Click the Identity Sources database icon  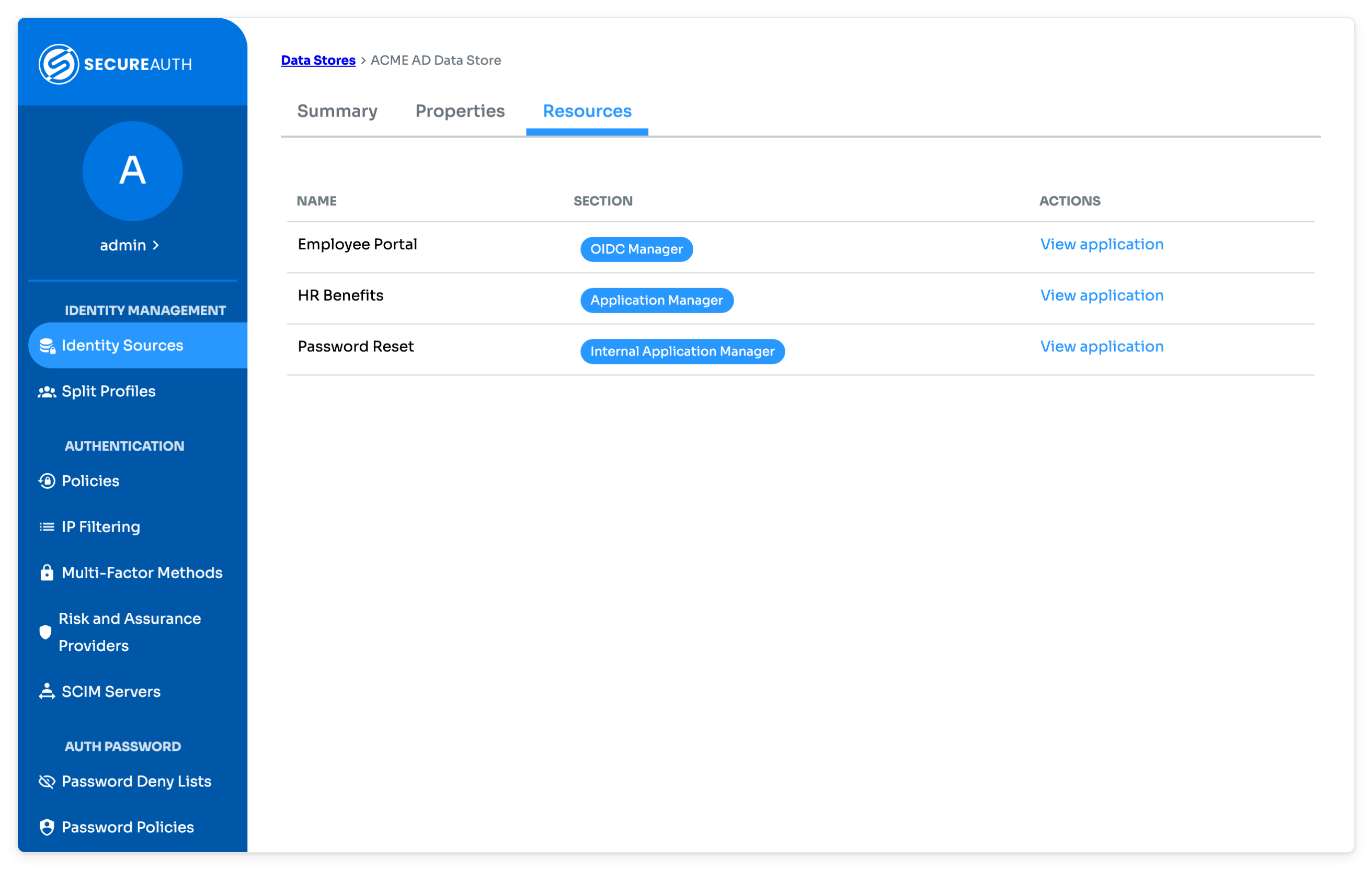coord(47,346)
